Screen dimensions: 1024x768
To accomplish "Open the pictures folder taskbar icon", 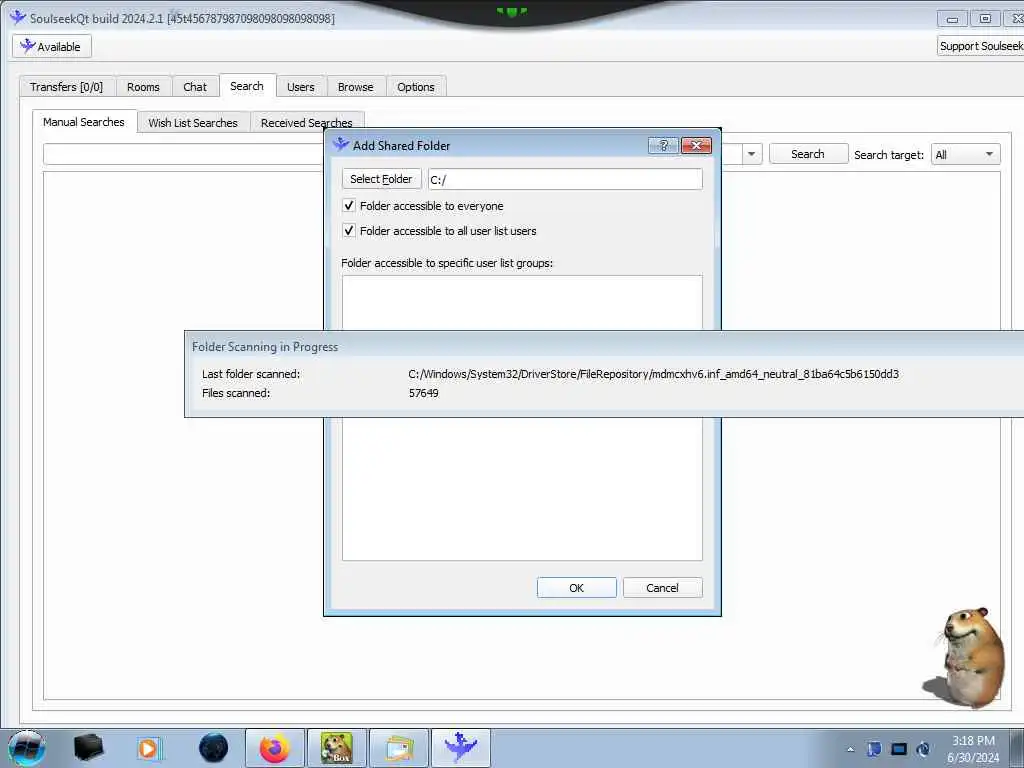I will (399, 748).
